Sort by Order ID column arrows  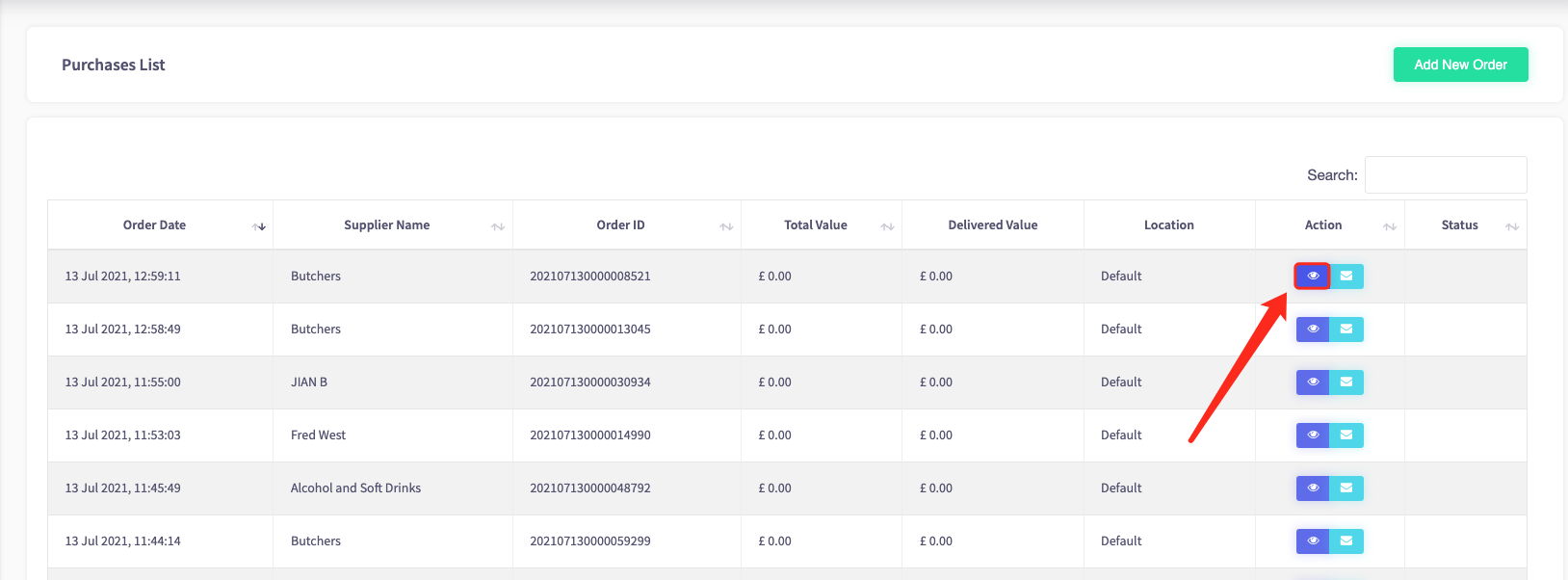coord(726,226)
